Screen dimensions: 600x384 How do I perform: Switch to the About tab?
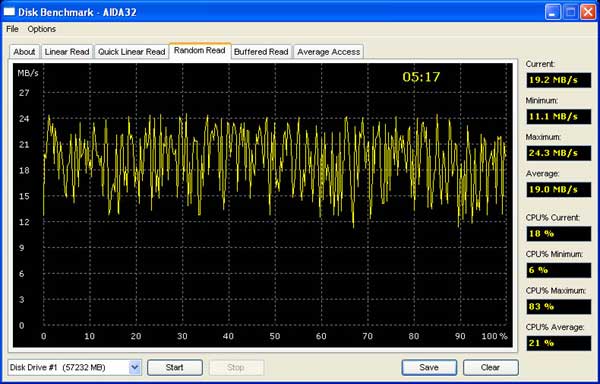[24, 52]
